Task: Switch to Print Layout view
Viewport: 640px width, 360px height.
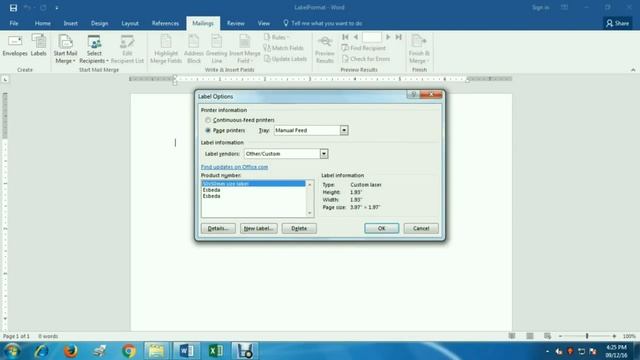Action: (x=530, y=336)
